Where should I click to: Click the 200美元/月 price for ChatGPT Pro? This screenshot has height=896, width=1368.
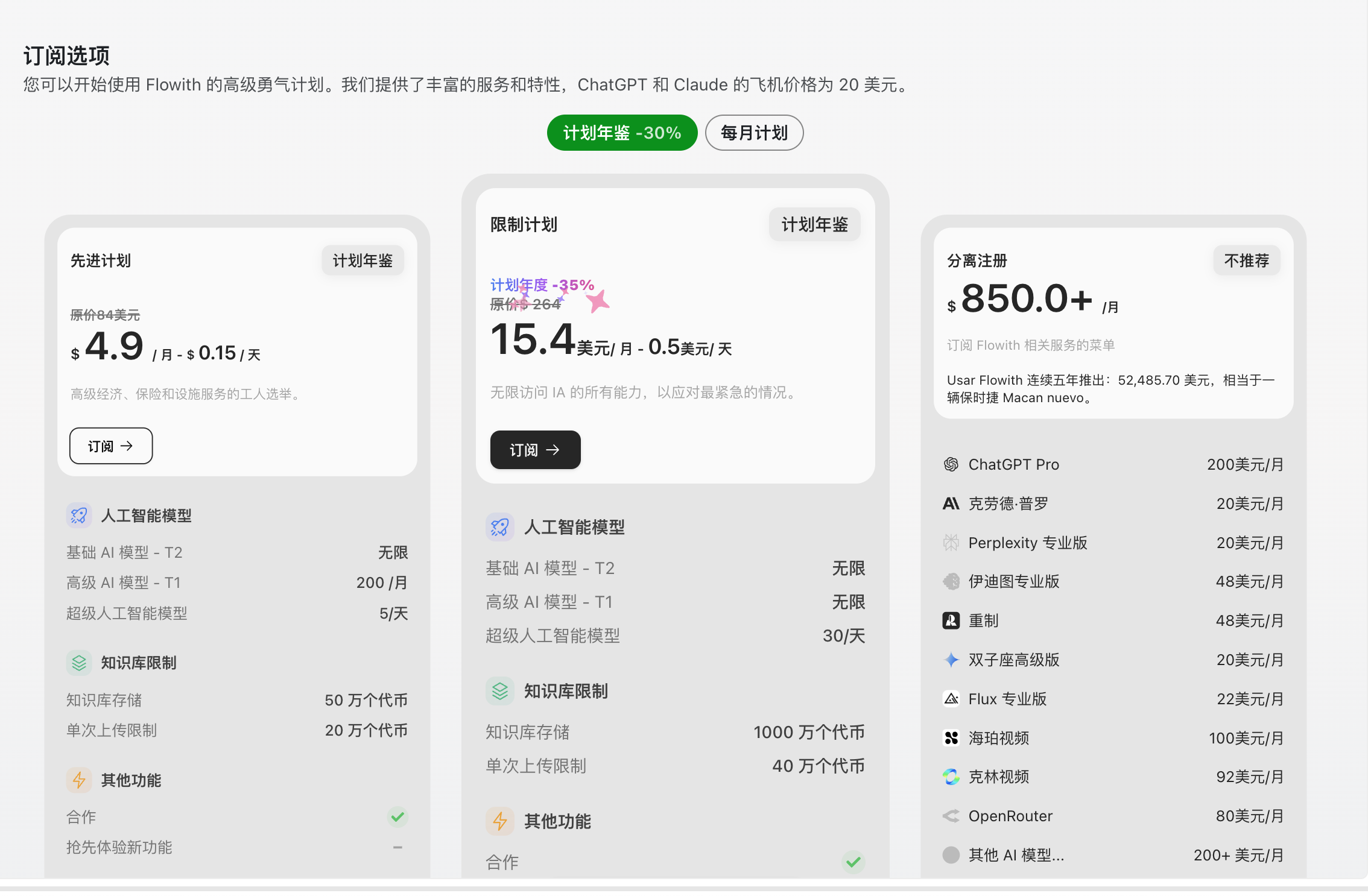pyautogui.click(x=1245, y=464)
